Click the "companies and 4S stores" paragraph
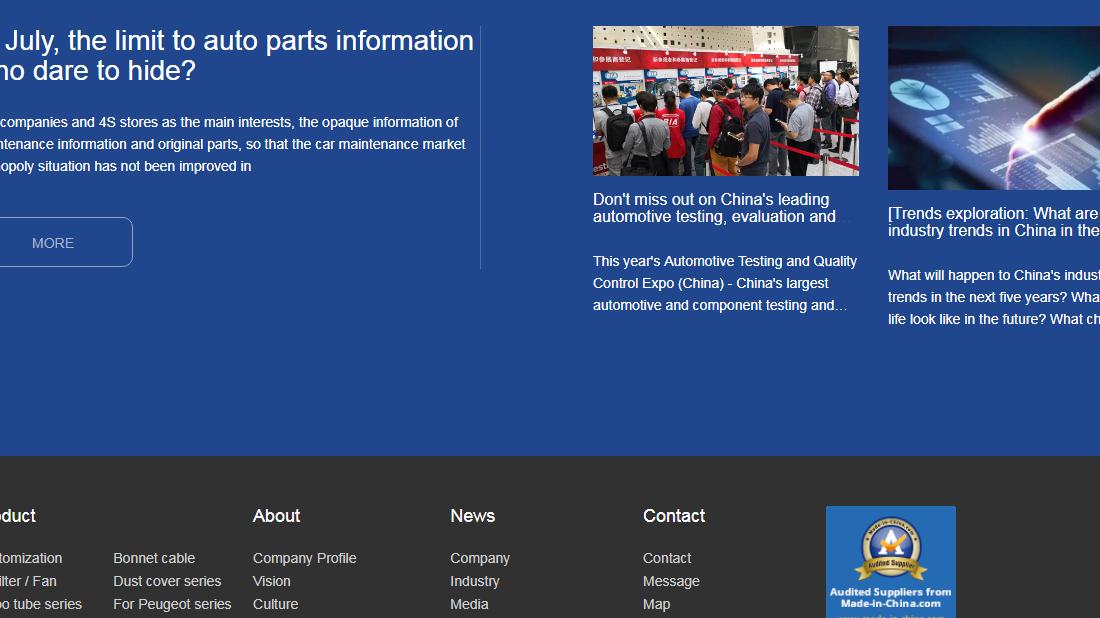This screenshot has width=1100, height=618. [233, 145]
